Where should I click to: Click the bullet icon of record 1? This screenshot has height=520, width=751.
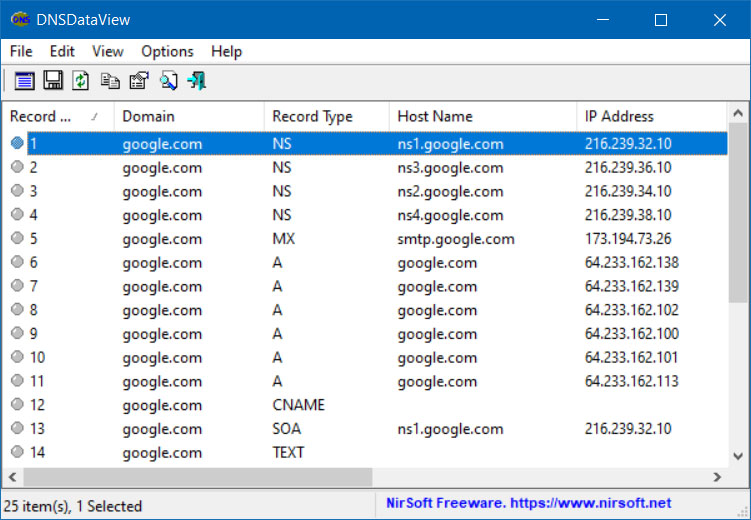tap(17, 143)
